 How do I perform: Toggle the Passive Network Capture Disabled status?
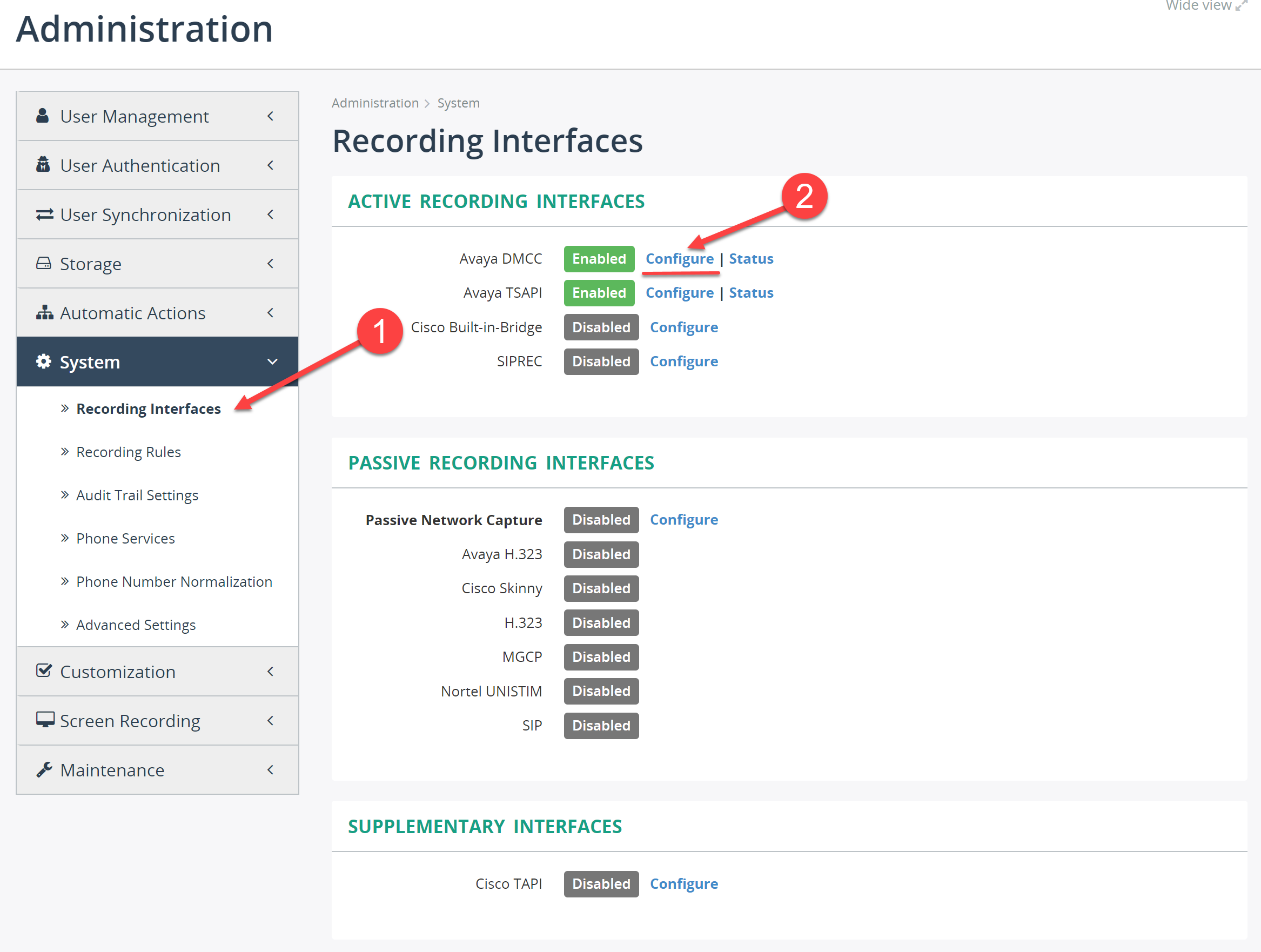[601, 519]
